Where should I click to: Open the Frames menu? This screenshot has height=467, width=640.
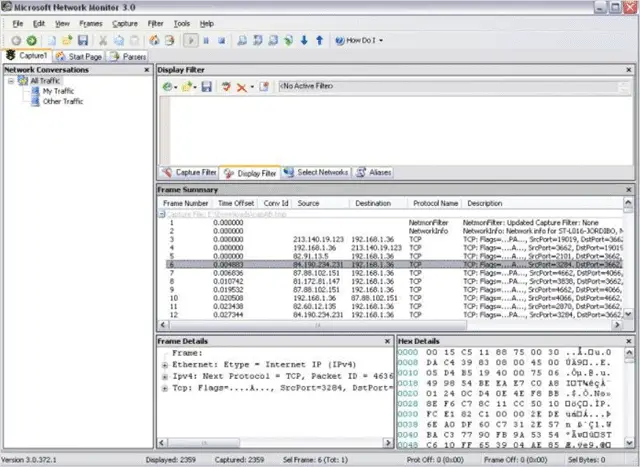[91, 24]
